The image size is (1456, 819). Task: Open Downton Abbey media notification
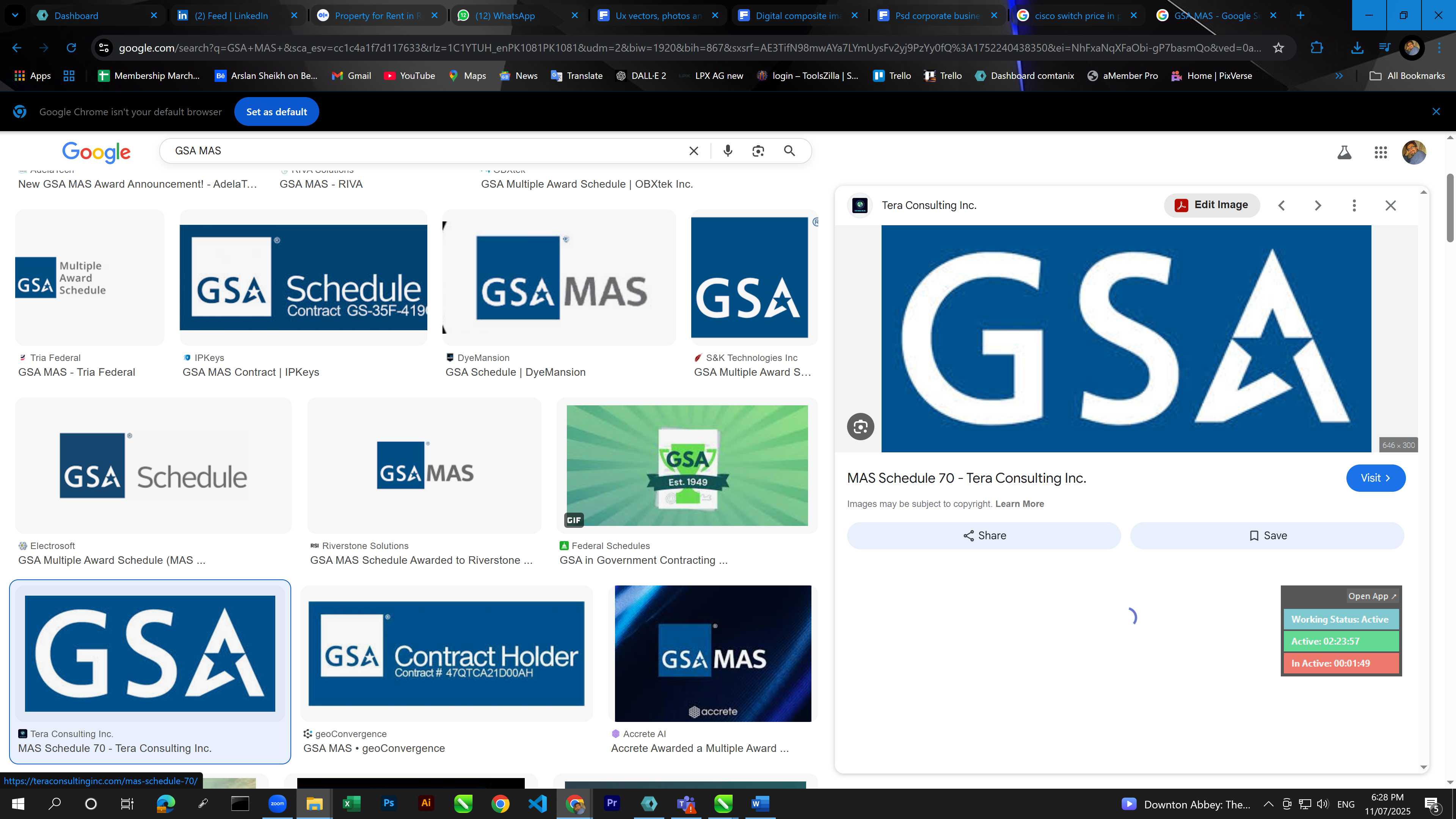[x=1185, y=804]
